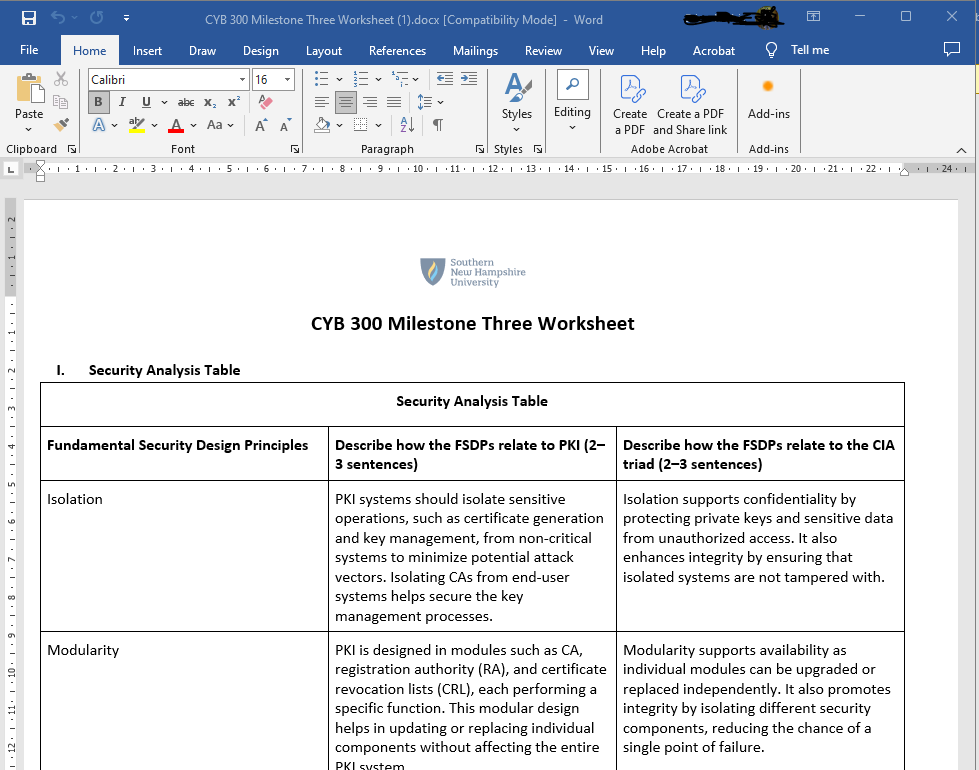Cut selection with the scissors icon
This screenshot has width=979, height=770.
click(x=61, y=79)
